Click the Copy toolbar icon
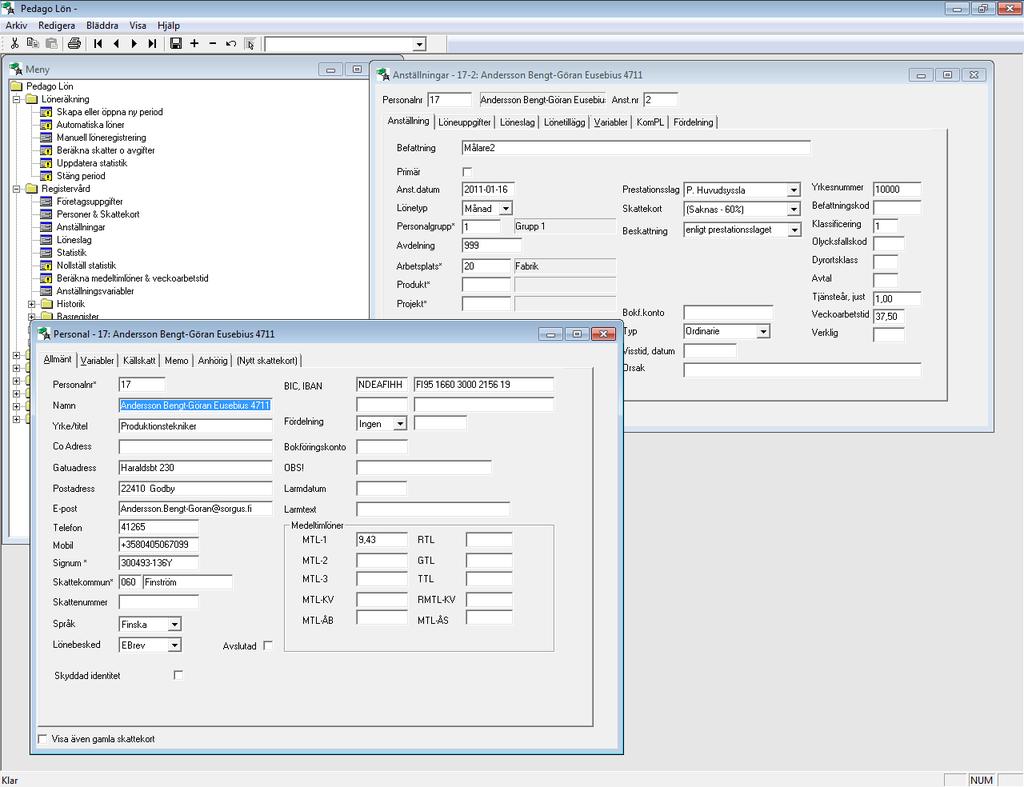 click(x=33, y=44)
